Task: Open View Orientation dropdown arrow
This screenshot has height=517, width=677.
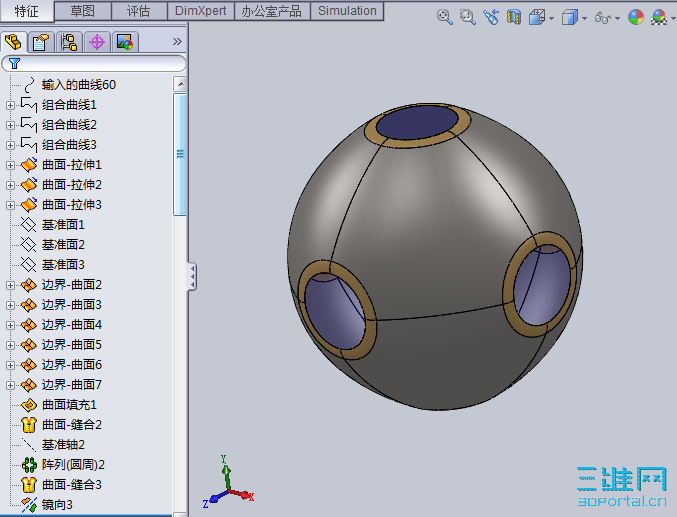Action: [551, 19]
